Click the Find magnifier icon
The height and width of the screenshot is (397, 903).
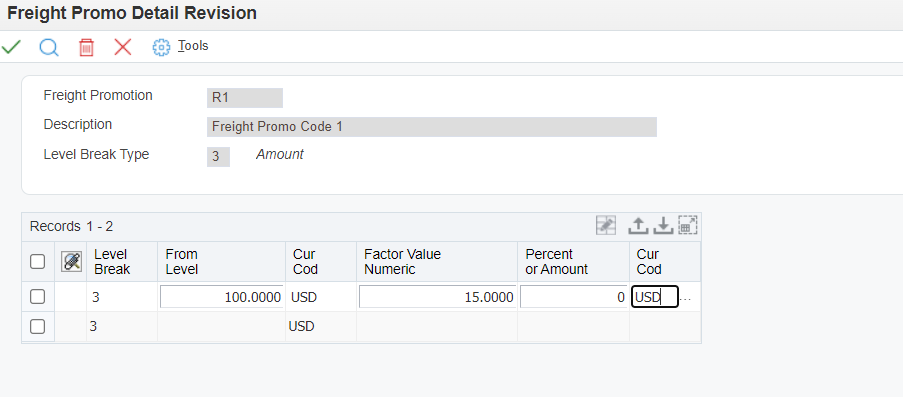[x=49, y=47]
